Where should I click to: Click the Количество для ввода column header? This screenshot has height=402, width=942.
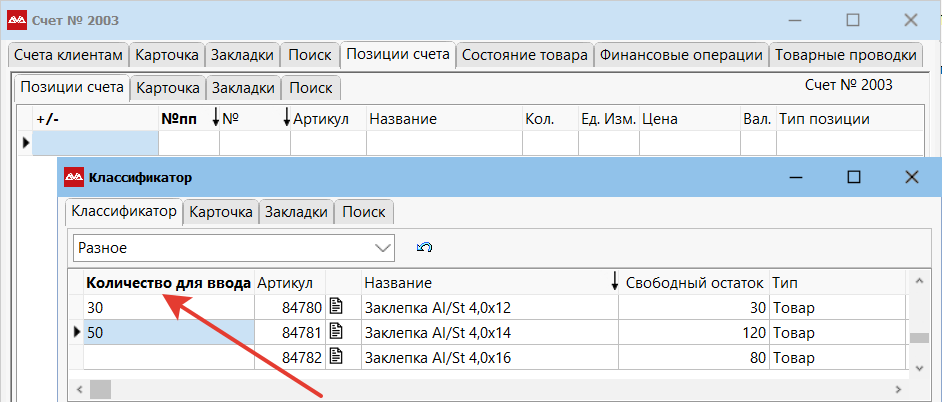pos(169,283)
